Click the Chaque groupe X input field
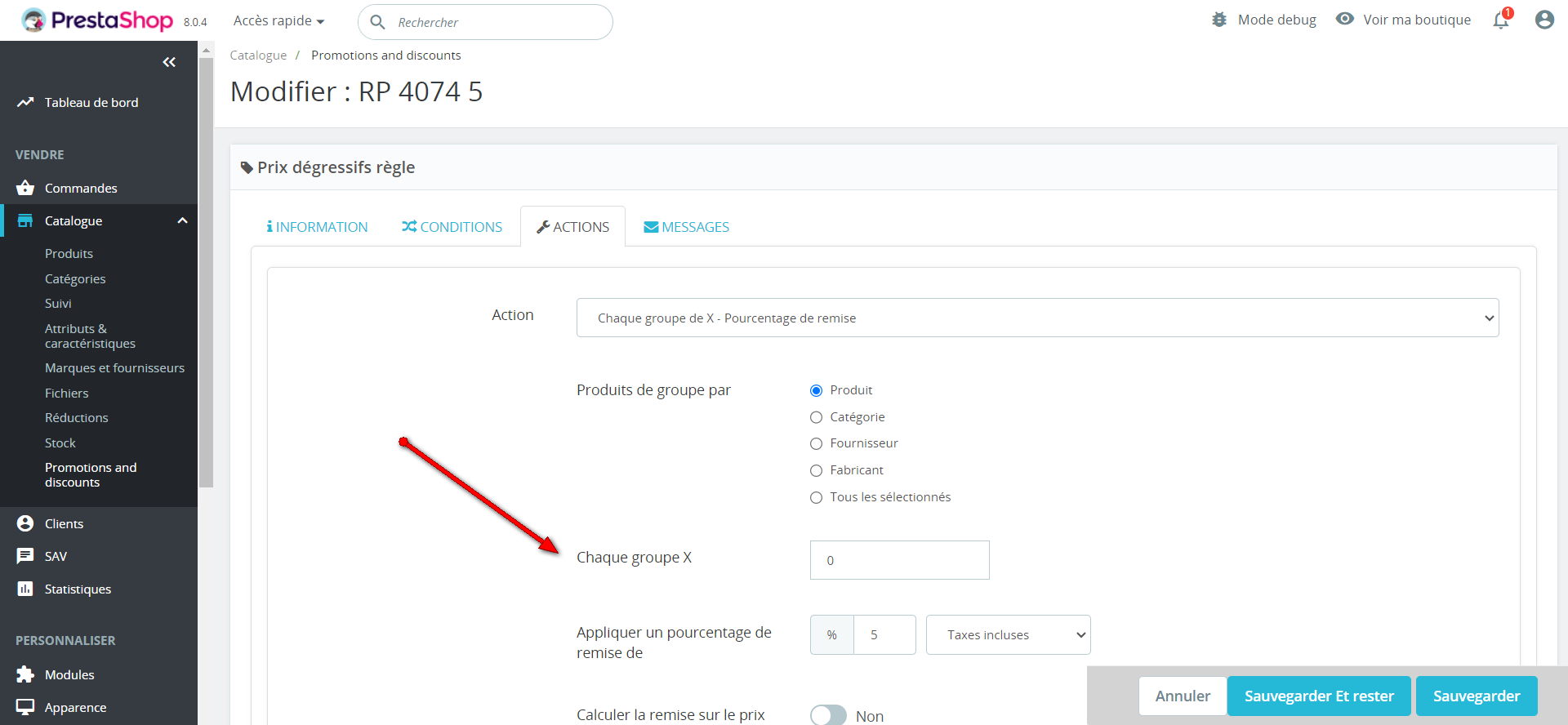The height and width of the screenshot is (725, 1568). (x=899, y=560)
